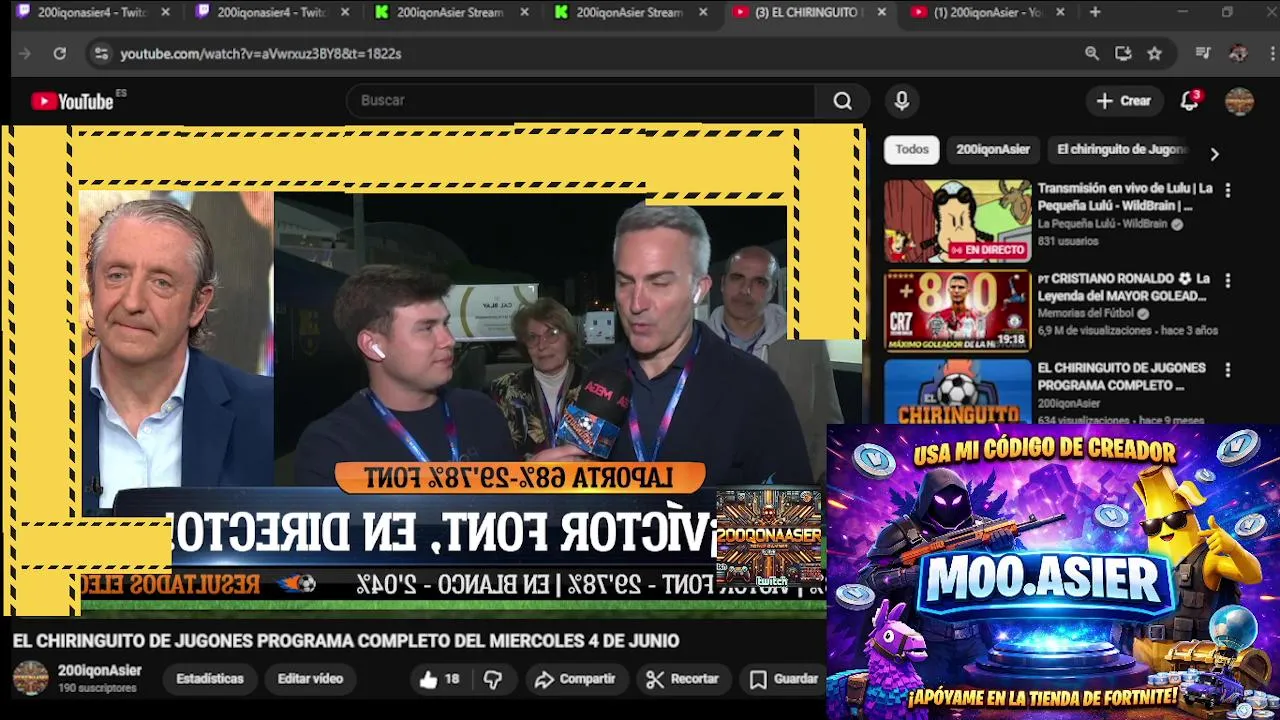1280x720 pixels.
Task: Close the second 200iqonAsier Stream Kick tab
Action: (703, 12)
